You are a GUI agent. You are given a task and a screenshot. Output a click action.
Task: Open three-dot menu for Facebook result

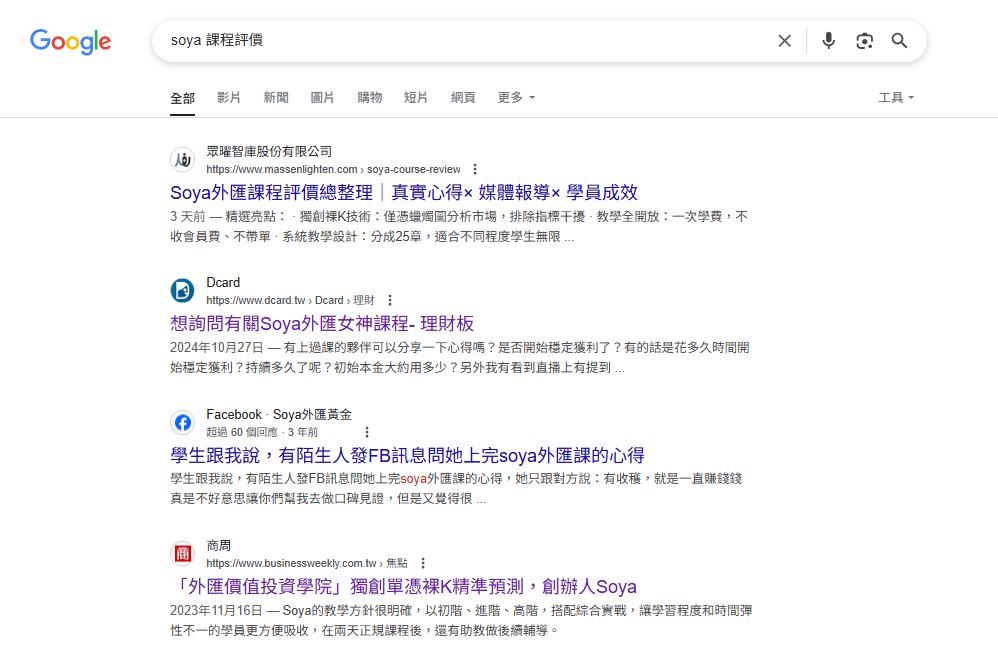pyautogui.click(x=367, y=432)
